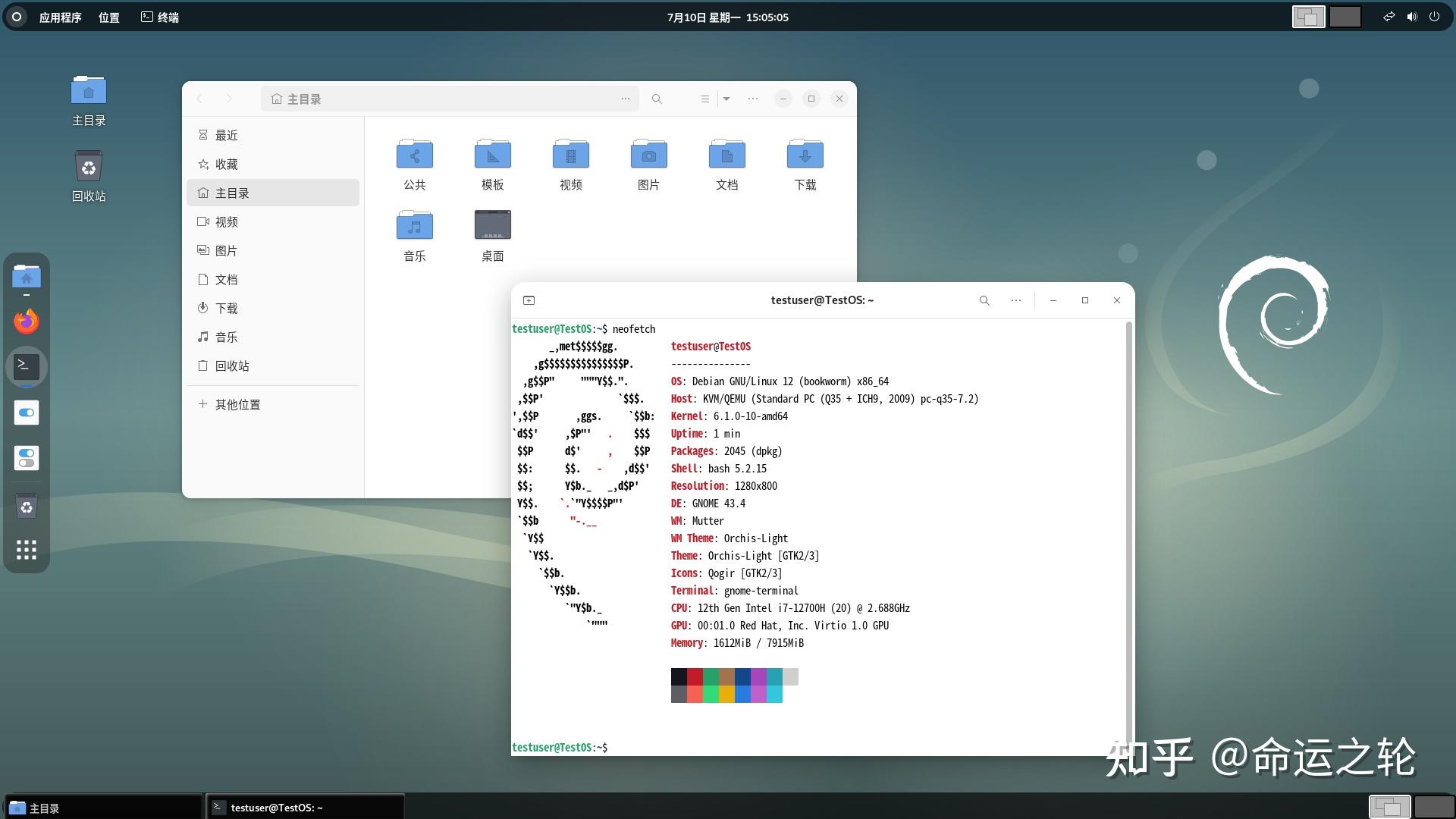Screen dimensions: 1456x819
Task: Open Firefox from the dock
Action: 27,321
